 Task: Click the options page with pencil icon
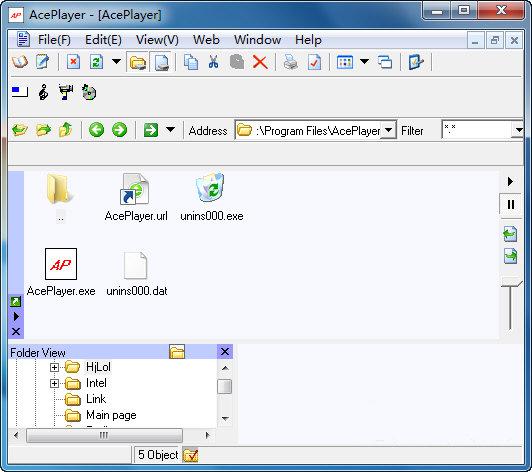[x=416, y=62]
